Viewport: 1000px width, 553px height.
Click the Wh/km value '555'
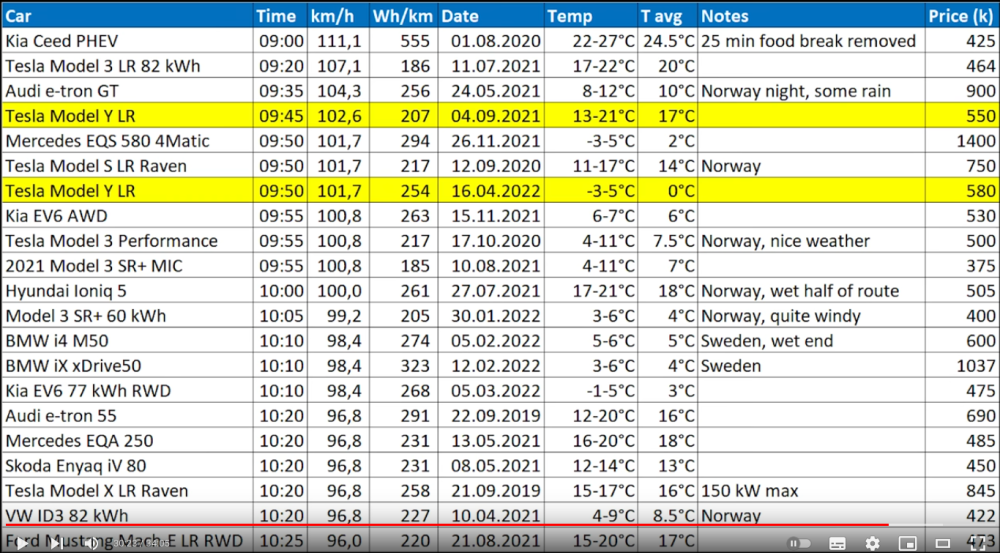(415, 41)
